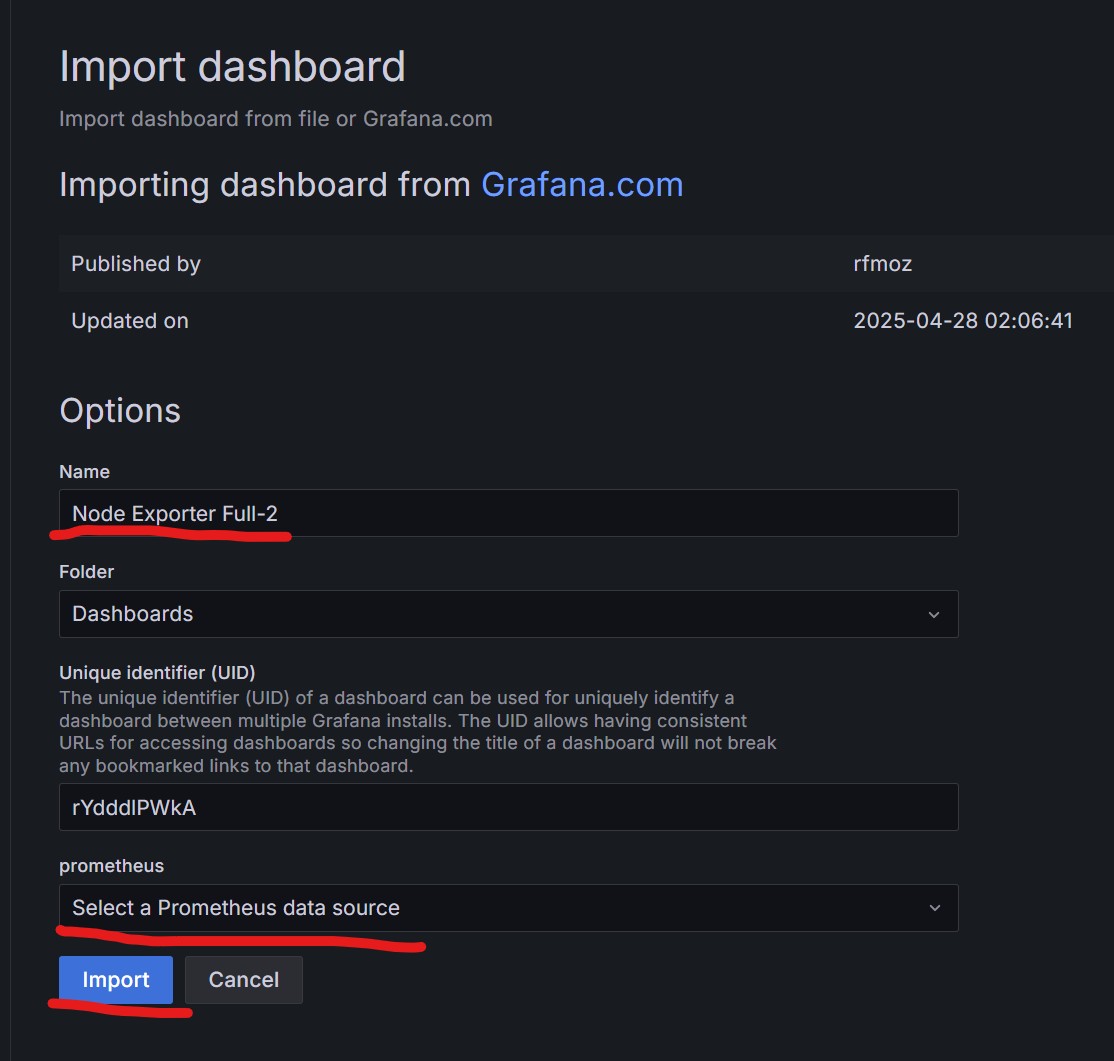Click the subtitle Import dashboard from file
1114x1061 pixels.
pyautogui.click(x=275, y=119)
